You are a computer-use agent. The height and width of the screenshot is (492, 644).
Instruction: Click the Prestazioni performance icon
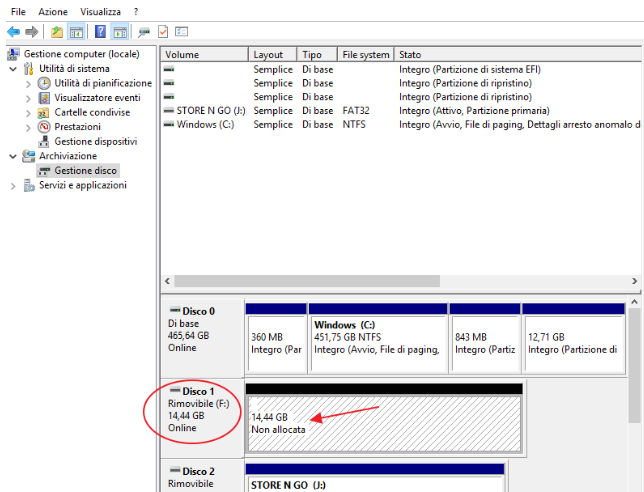pos(44,127)
